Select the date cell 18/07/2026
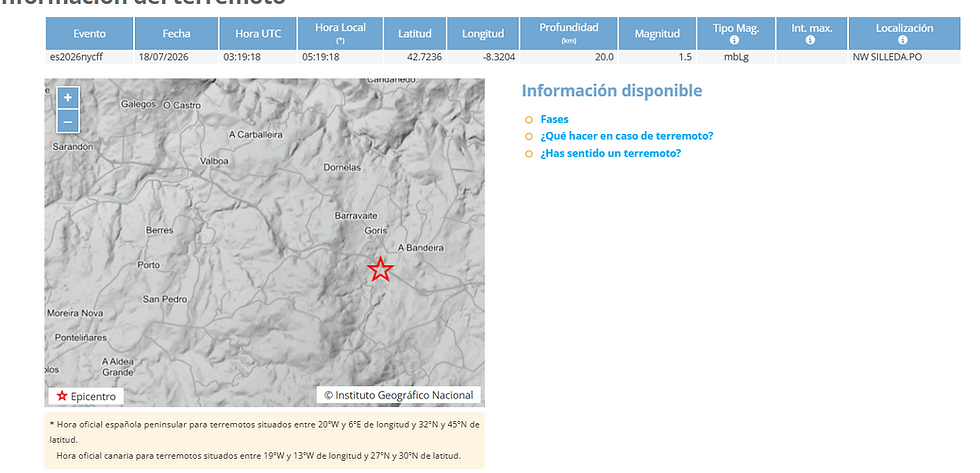 pyautogui.click(x=176, y=57)
